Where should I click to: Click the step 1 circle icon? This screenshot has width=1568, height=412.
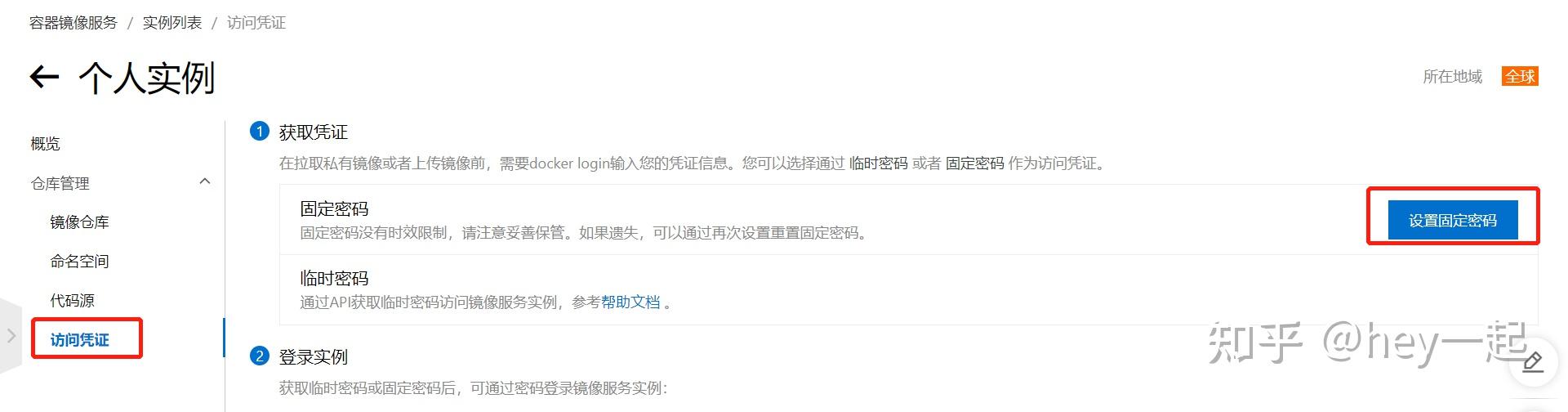260,131
